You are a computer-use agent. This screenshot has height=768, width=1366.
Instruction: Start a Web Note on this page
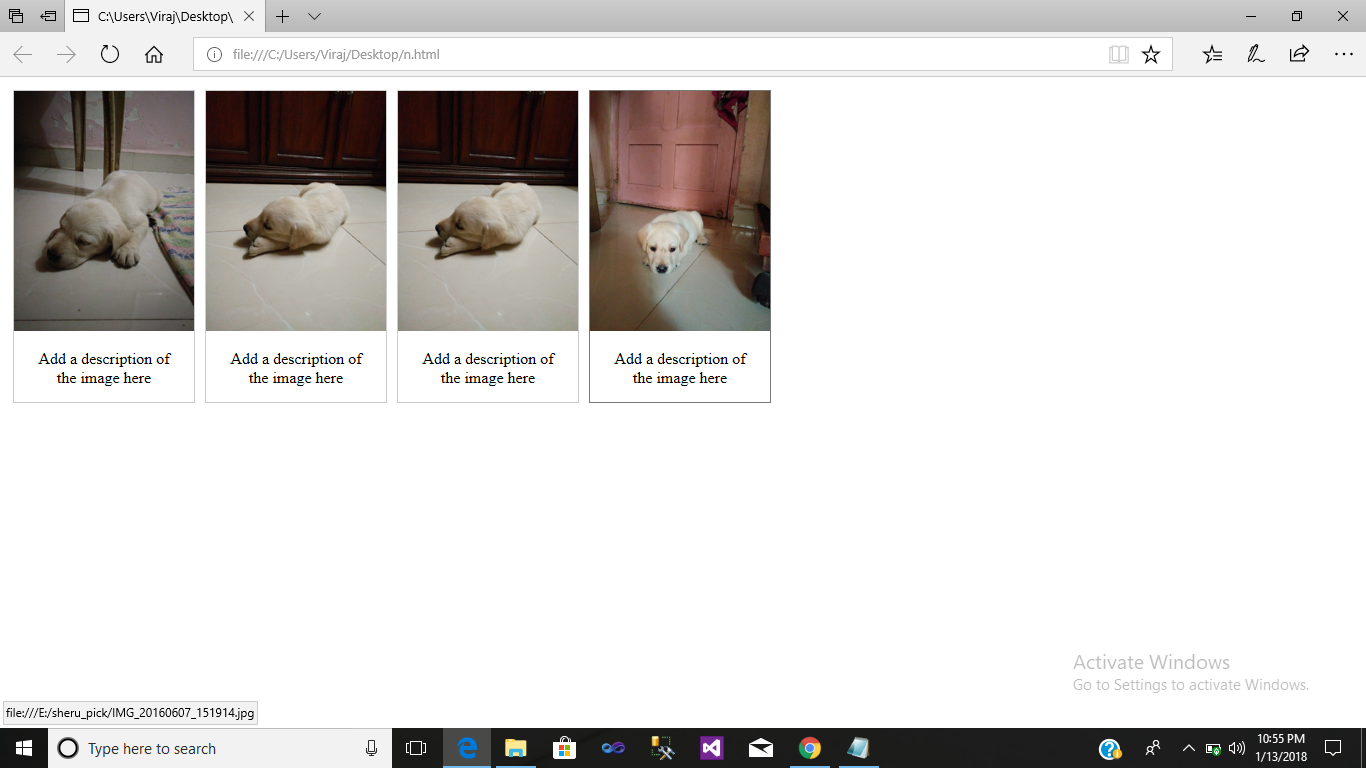(1254, 54)
